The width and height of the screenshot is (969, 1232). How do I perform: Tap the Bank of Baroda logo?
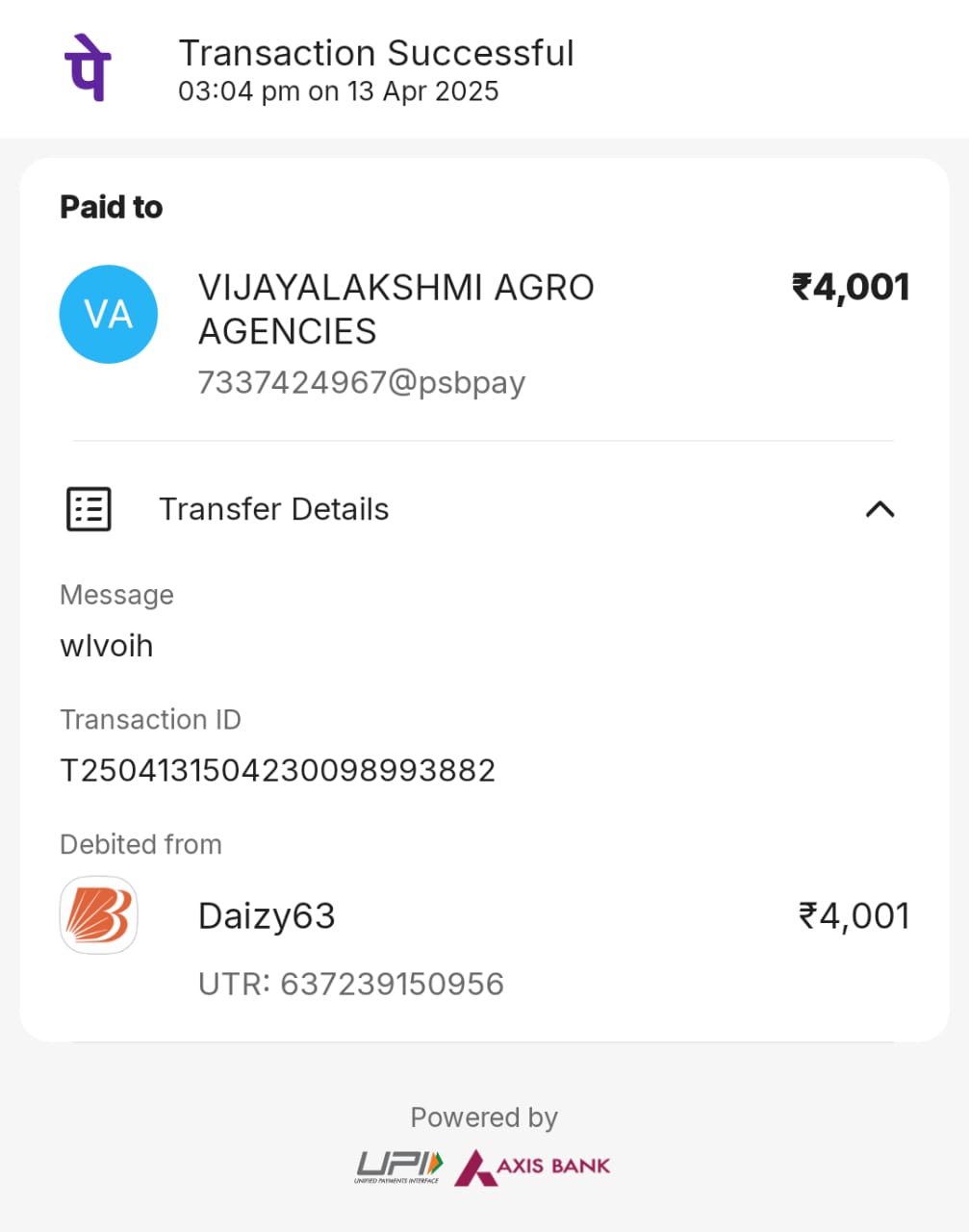98,914
